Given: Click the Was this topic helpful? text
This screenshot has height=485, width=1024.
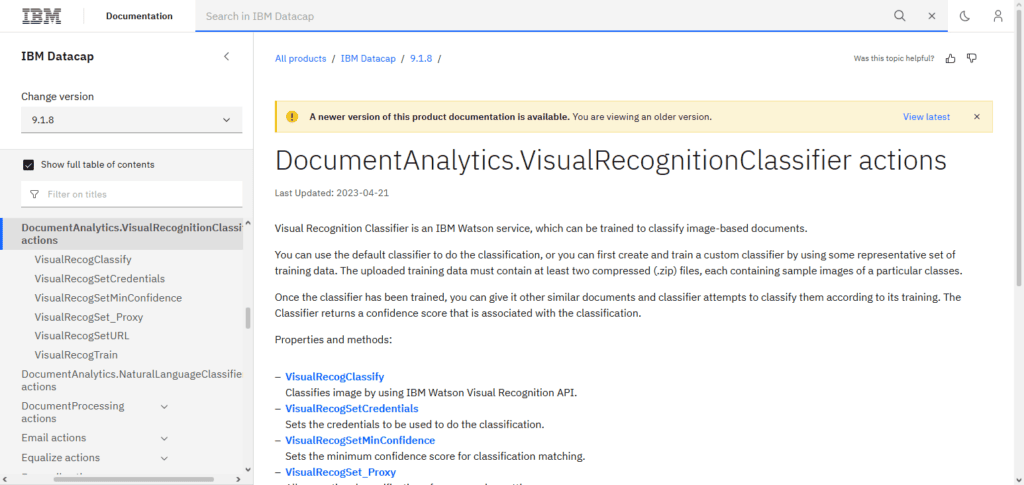Looking at the screenshot, I should point(894,59).
